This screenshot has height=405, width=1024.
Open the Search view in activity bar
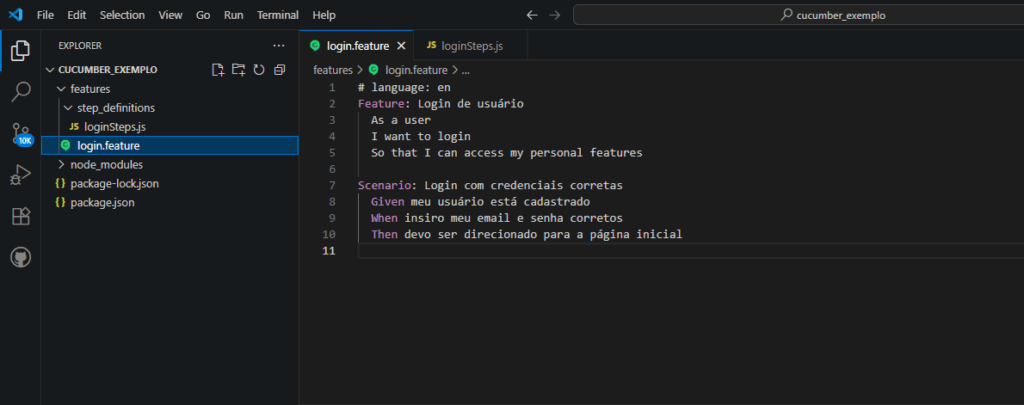tap(20, 92)
